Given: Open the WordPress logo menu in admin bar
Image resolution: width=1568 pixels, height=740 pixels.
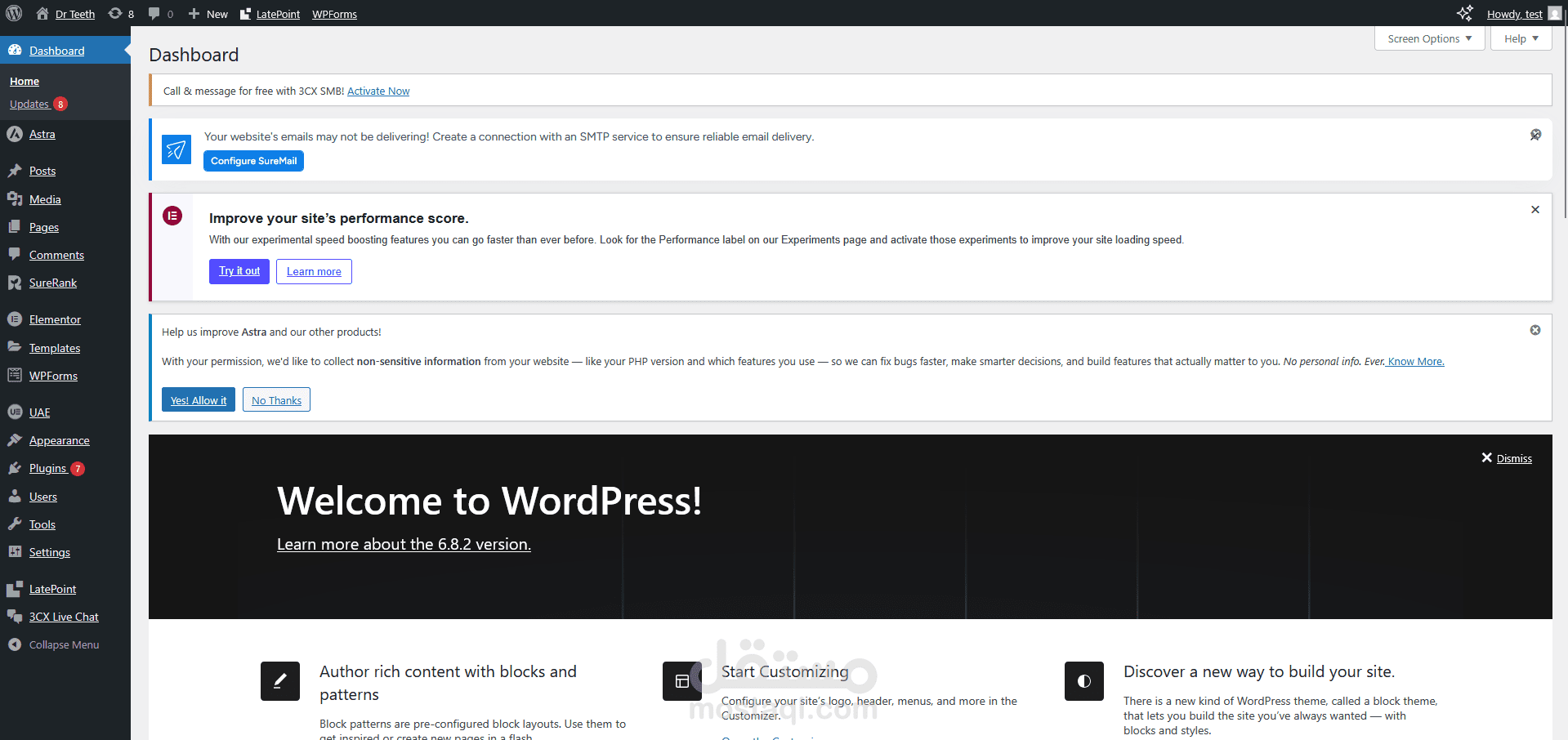Looking at the screenshot, I should tap(14, 13).
